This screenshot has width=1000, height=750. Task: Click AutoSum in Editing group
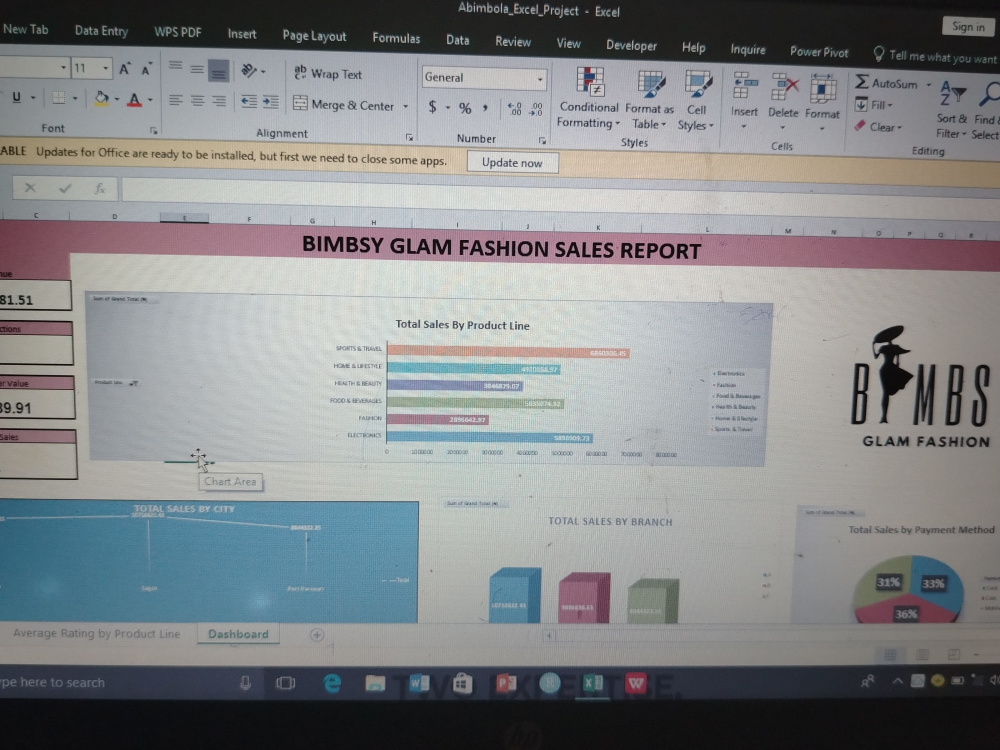click(x=886, y=82)
